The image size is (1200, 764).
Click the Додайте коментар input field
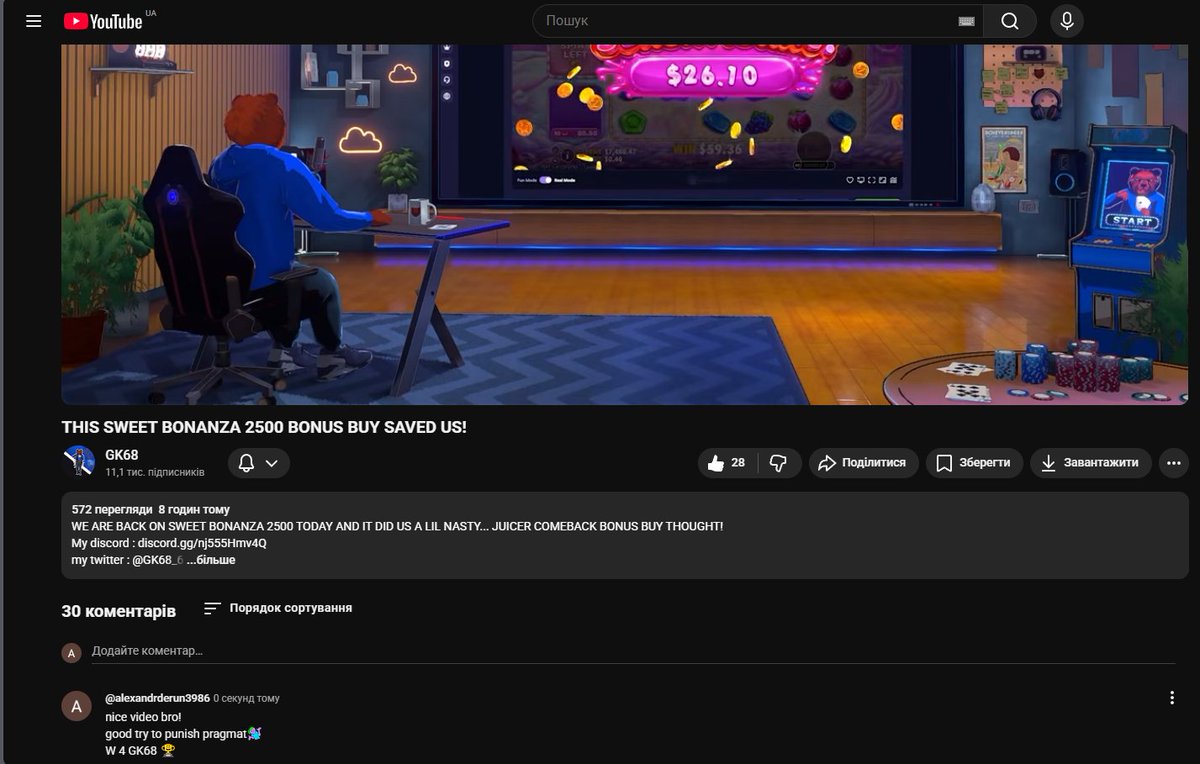633,651
